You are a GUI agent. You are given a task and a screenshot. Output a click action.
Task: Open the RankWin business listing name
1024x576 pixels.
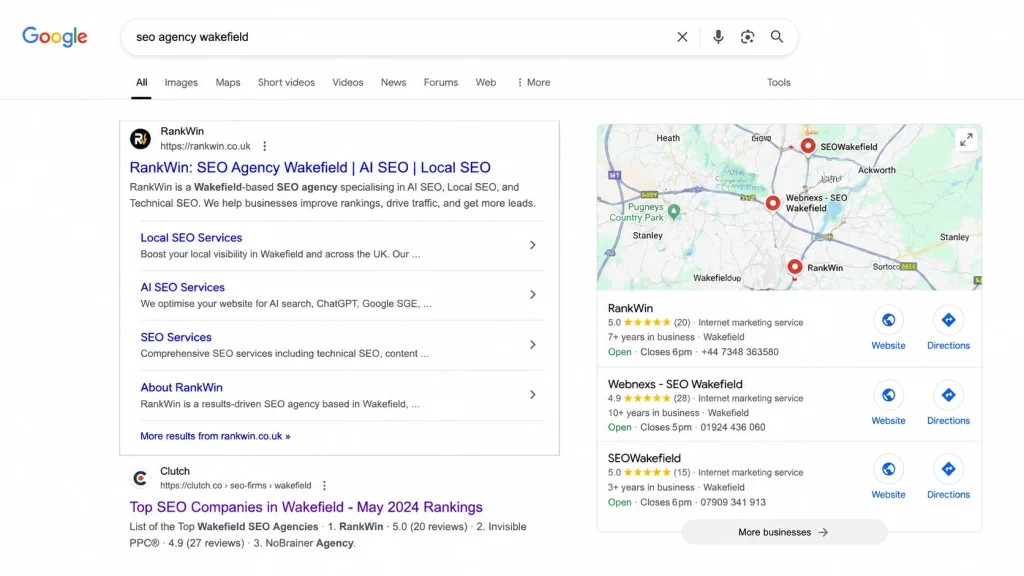[630, 308]
